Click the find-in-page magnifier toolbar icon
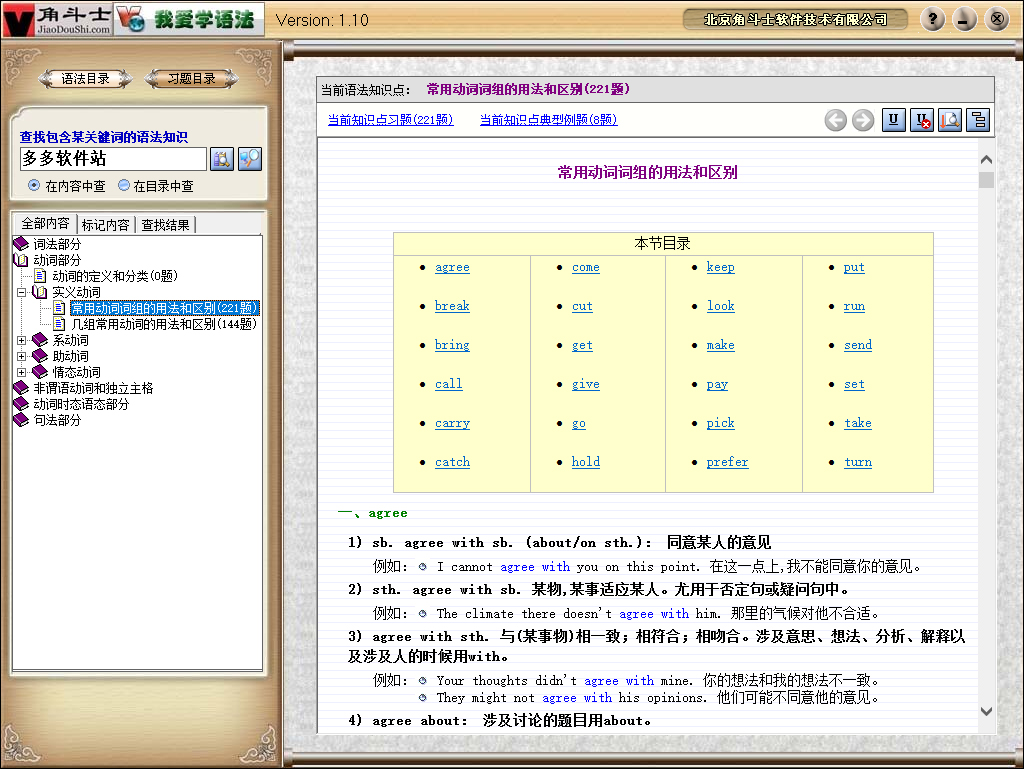Image resolution: width=1024 pixels, height=769 pixels. [950, 120]
